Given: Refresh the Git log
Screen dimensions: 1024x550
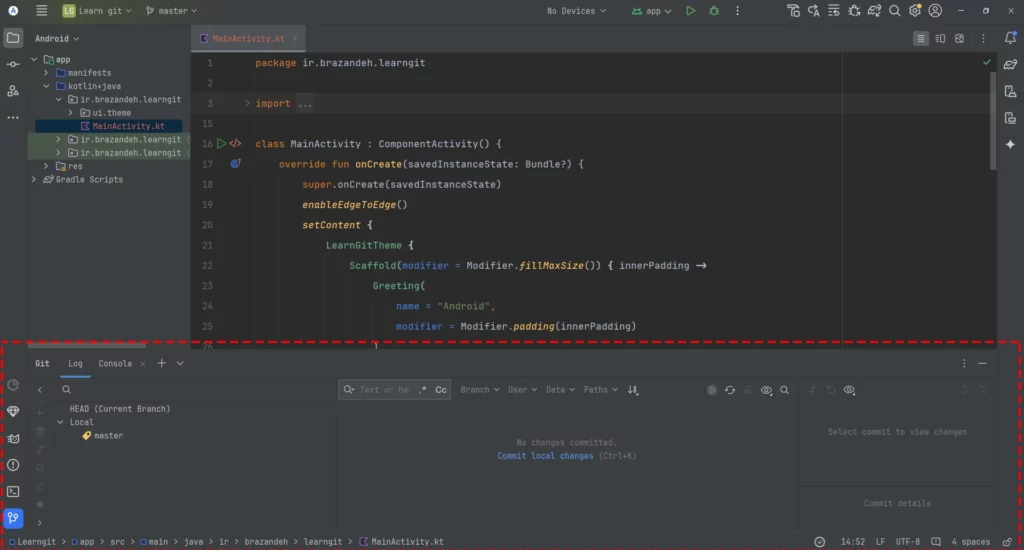Looking at the screenshot, I should click(x=730, y=390).
